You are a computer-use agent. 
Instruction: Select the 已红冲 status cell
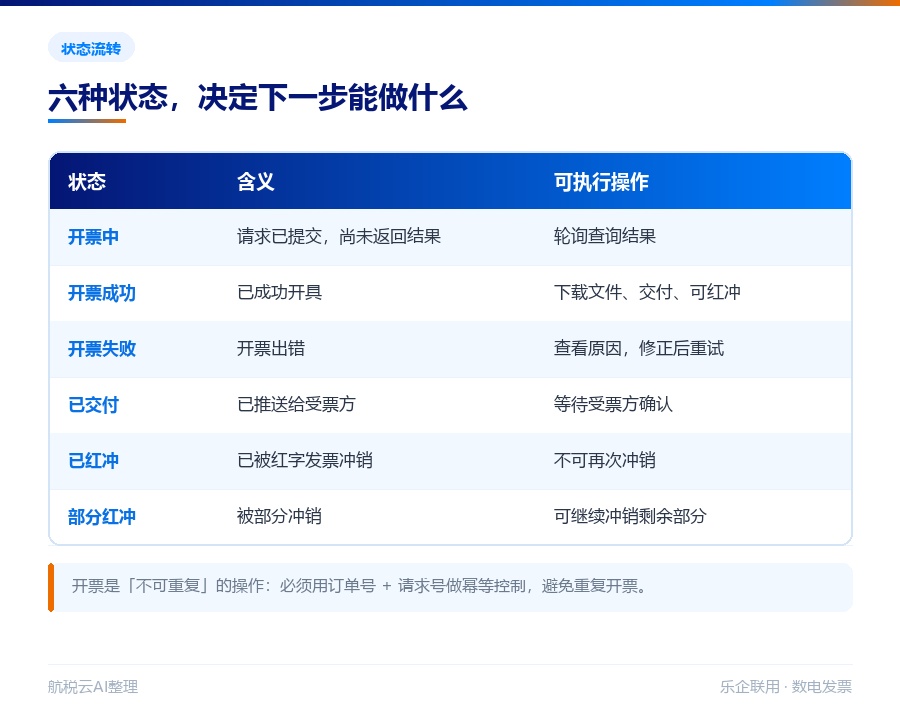coord(94,460)
